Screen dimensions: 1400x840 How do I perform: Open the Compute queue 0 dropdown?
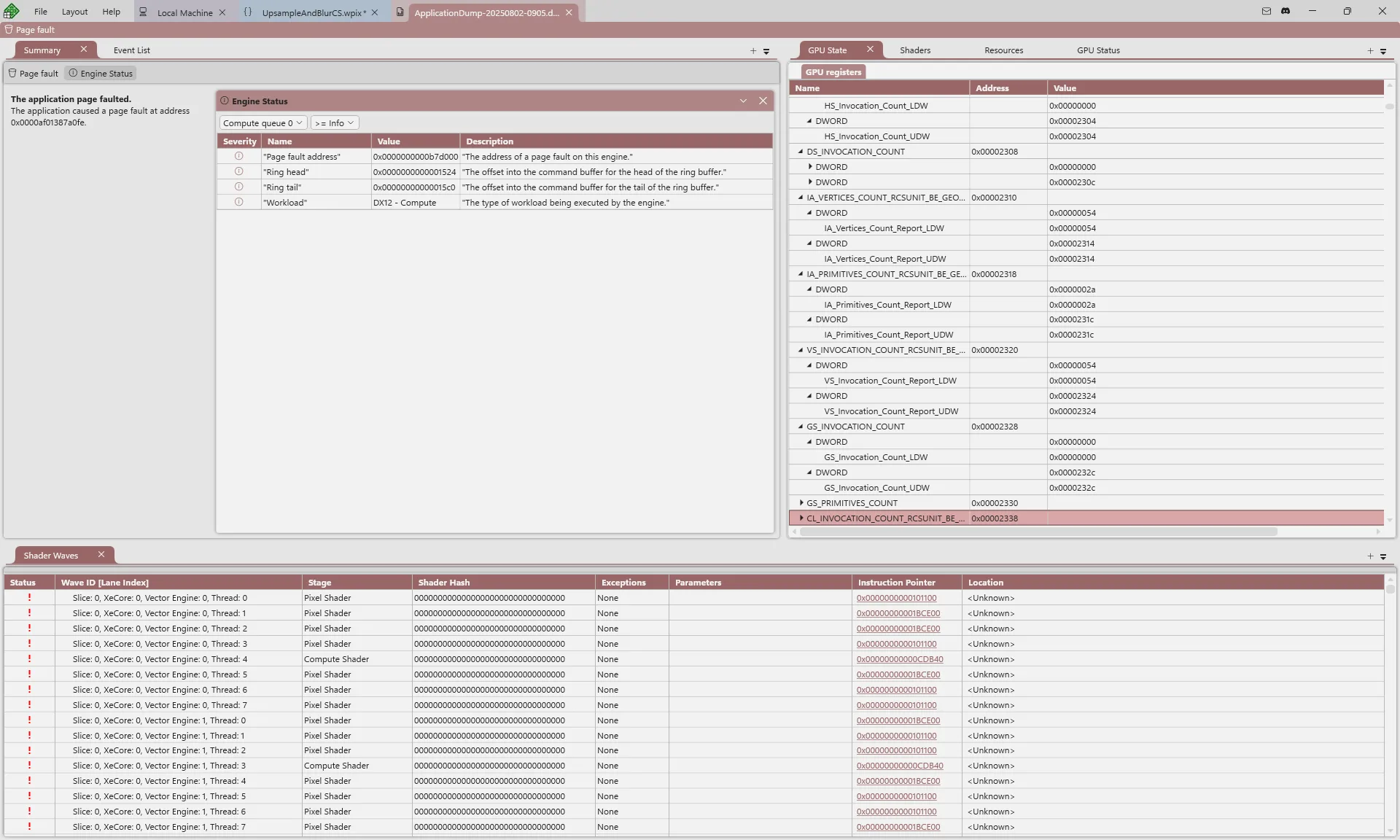(x=262, y=123)
